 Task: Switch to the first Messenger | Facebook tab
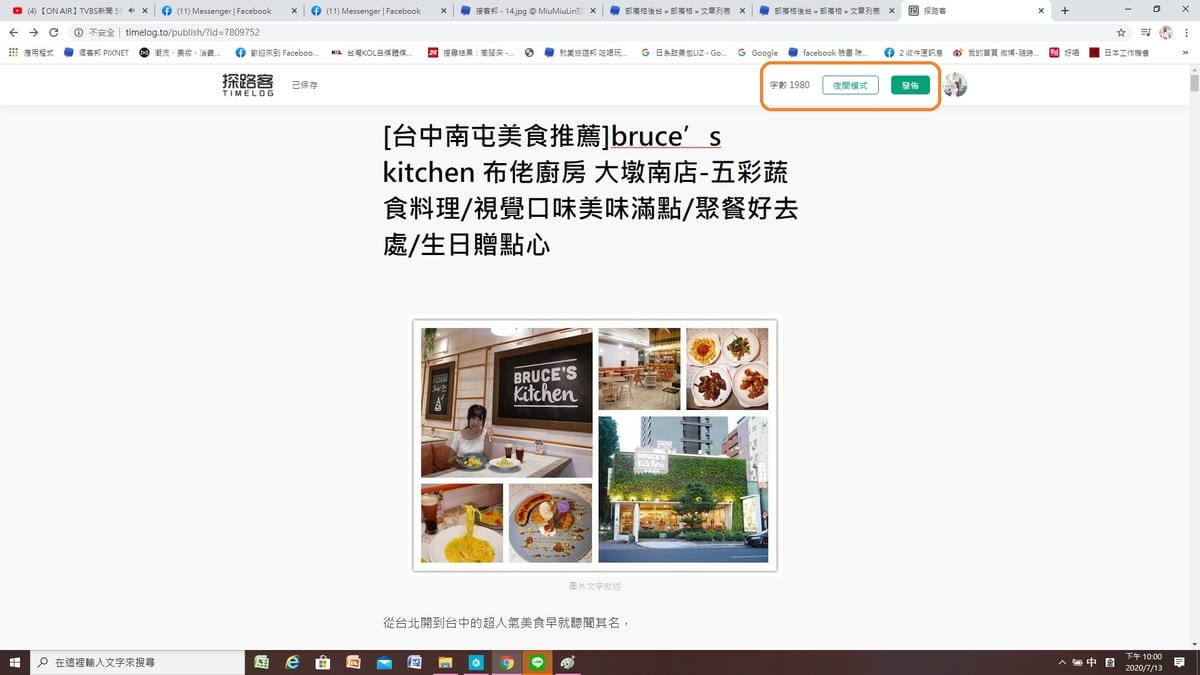(x=225, y=11)
